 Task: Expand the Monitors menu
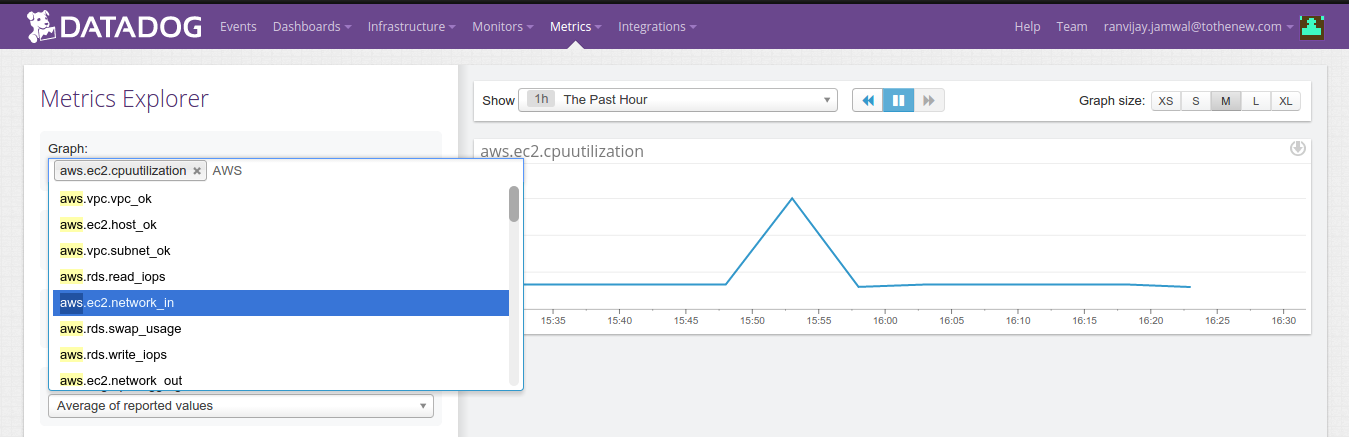click(503, 27)
